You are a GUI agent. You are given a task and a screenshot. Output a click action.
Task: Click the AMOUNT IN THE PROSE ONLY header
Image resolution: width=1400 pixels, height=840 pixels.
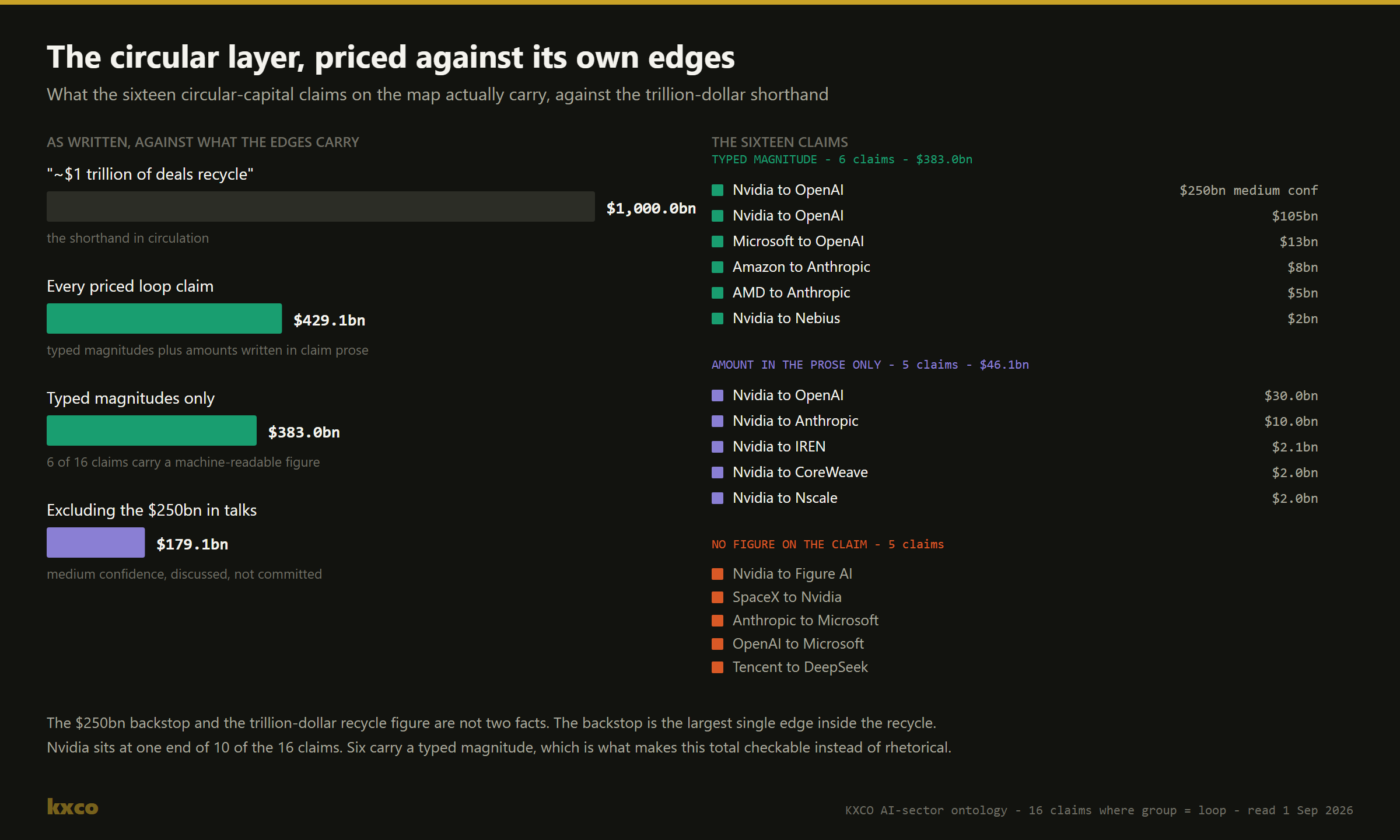coord(870,365)
